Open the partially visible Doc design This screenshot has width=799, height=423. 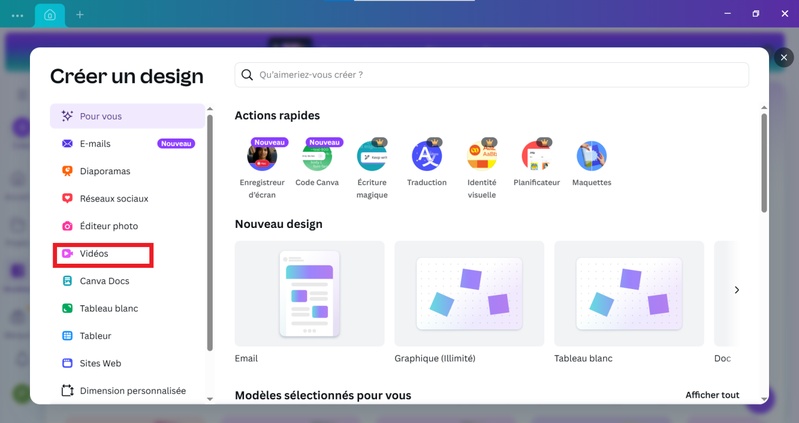726,294
